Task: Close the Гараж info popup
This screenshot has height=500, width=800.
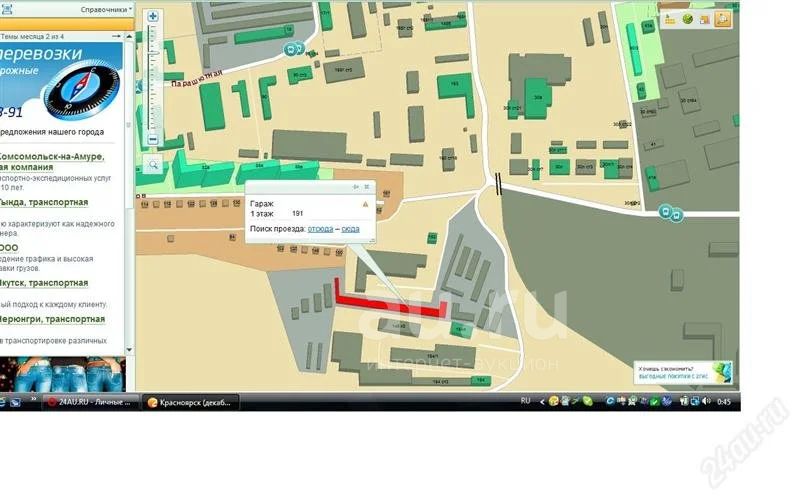Action: (366, 187)
